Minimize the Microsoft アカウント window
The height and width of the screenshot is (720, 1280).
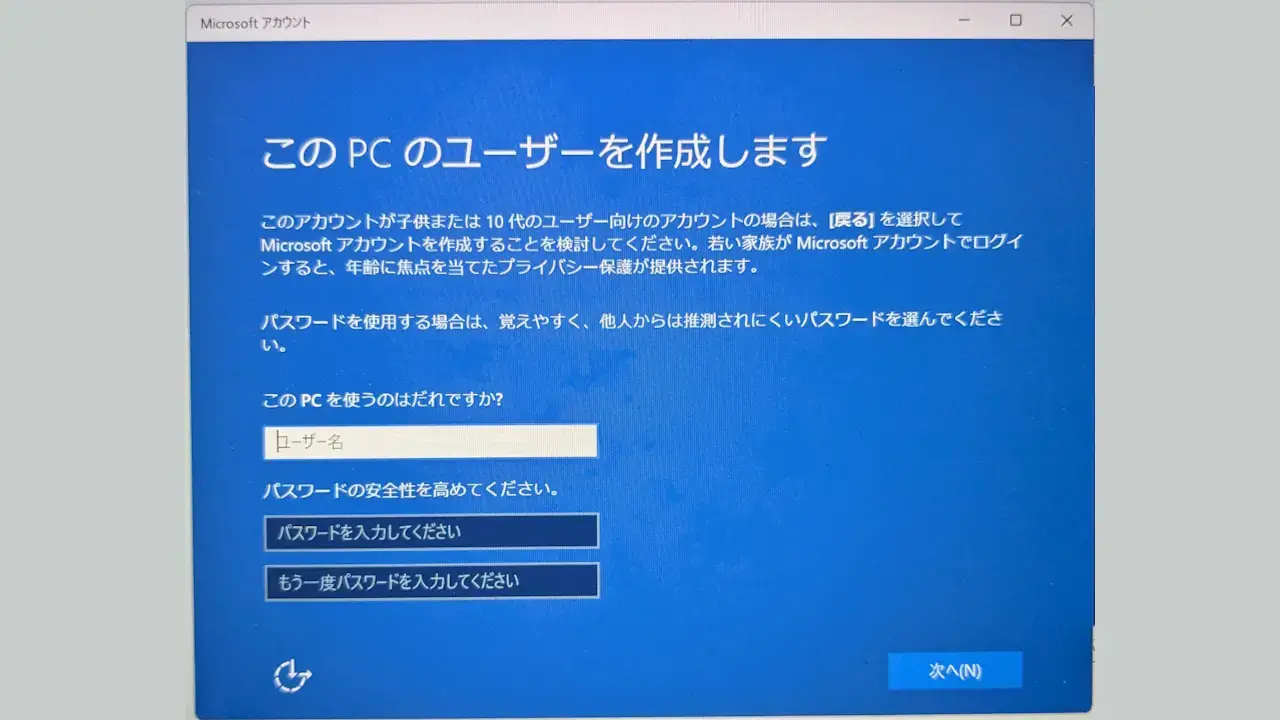[x=964, y=20]
